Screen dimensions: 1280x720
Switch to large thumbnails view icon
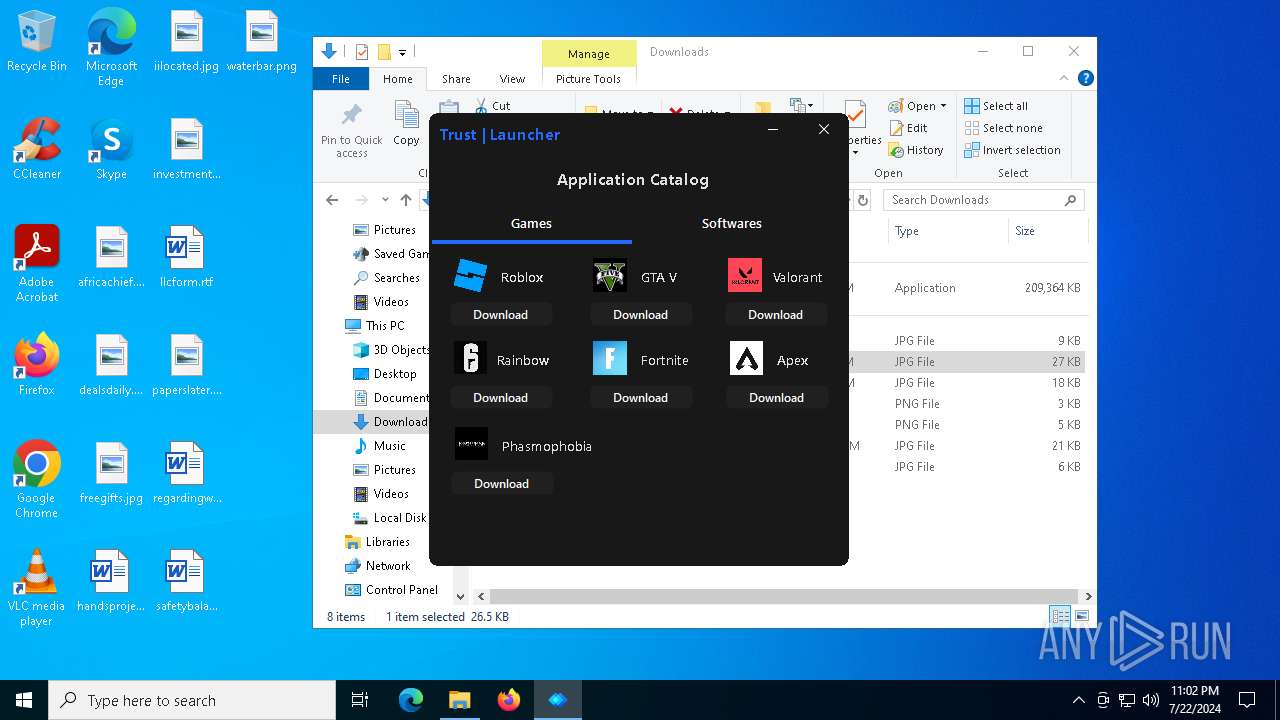pyautogui.click(x=1081, y=616)
